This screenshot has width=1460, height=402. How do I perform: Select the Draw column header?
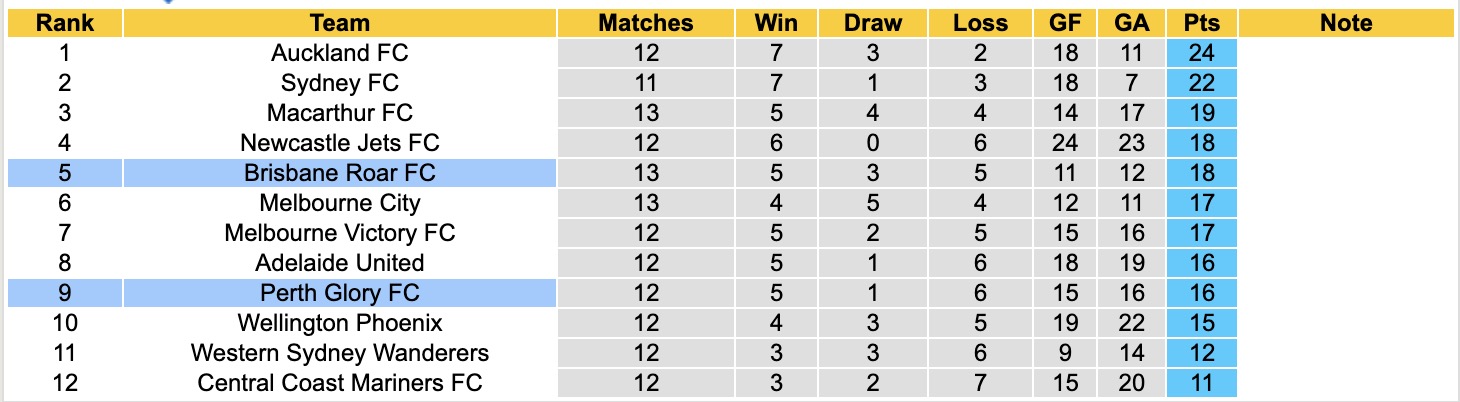click(872, 23)
